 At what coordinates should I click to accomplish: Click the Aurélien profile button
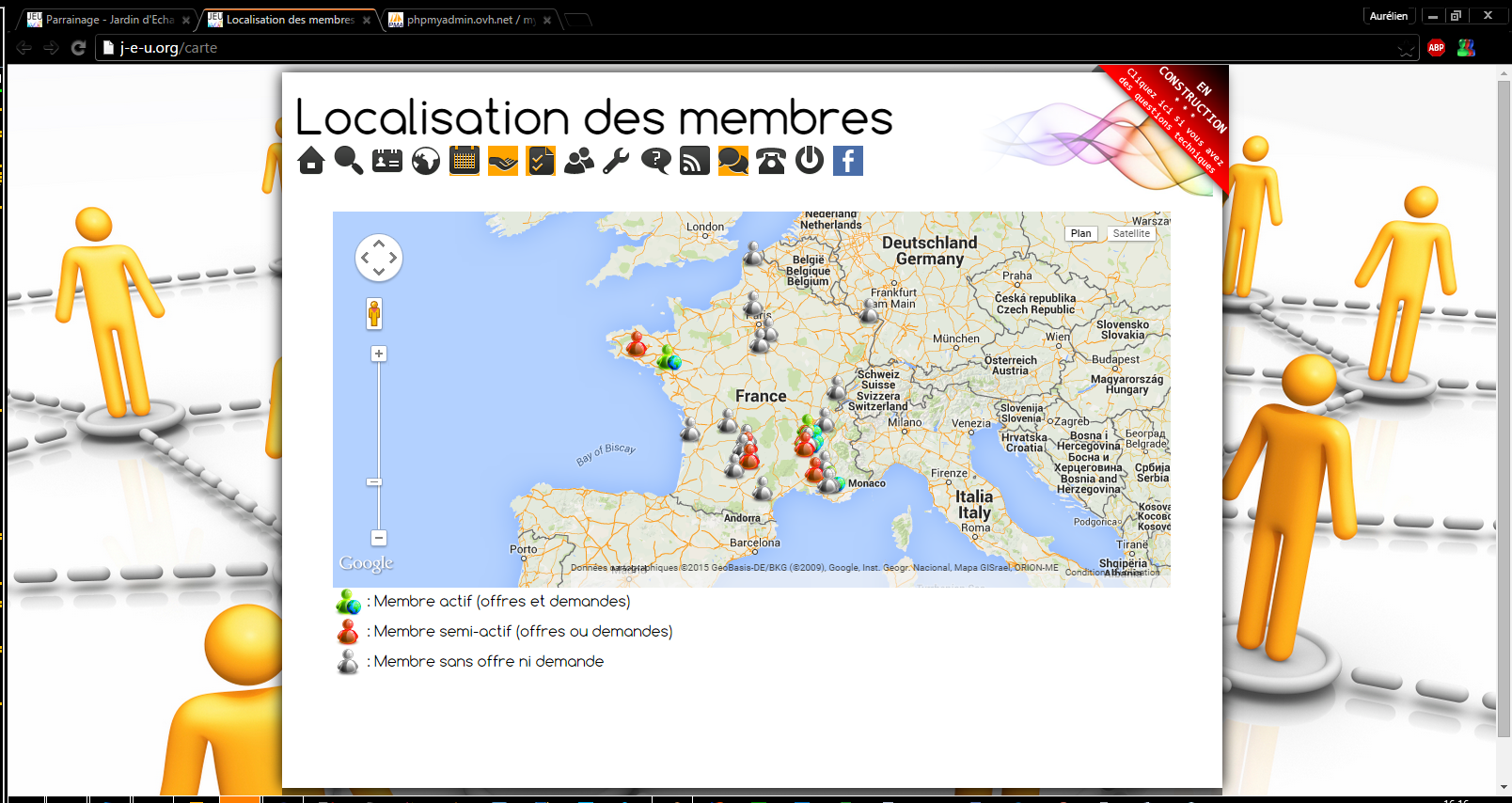pos(1388,16)
